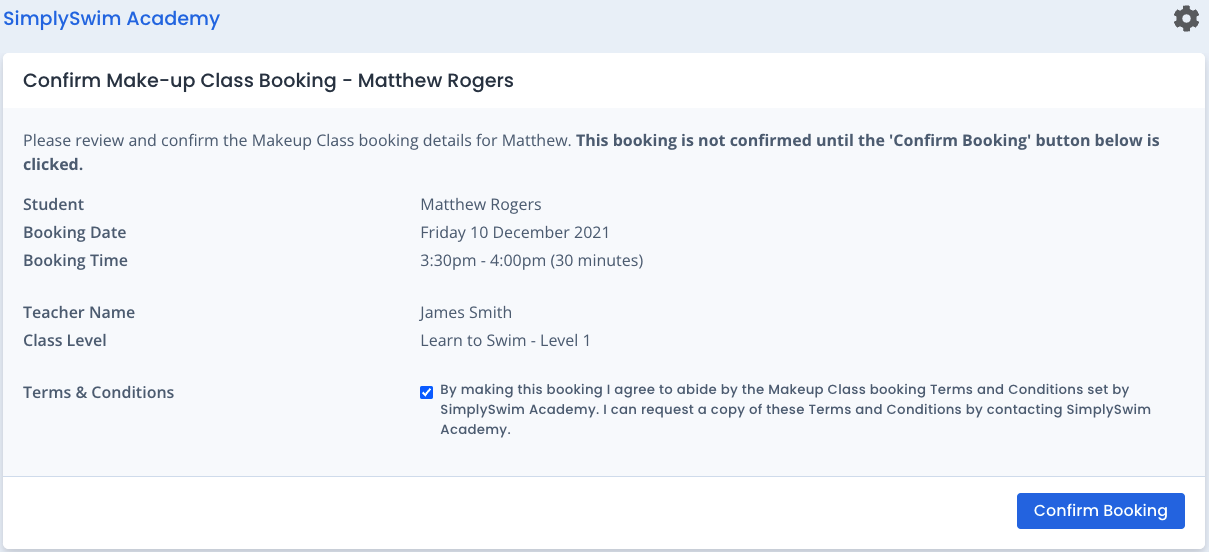Click the bold not-confirmed warning text
1209x552 pixels.
867,141
